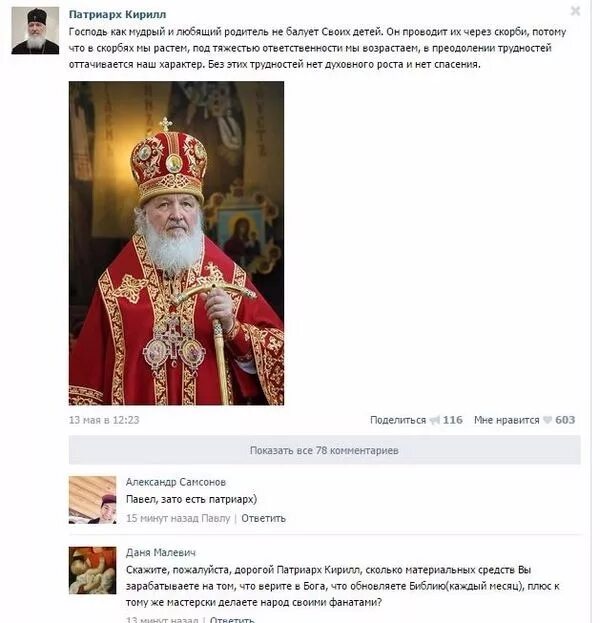Image resolution: width=600 pixels, height=623 pixels.
Task: Open Александр Самсонов's profile name
Action: tap(176, 482)
